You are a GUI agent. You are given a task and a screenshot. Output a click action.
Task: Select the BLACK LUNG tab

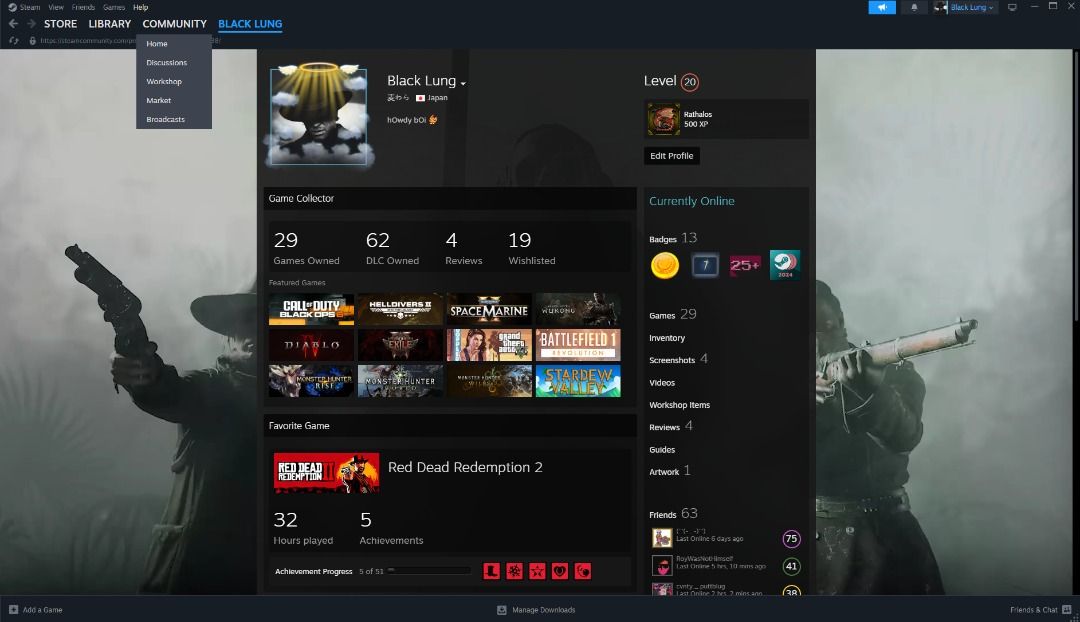[x=250, y=23]
